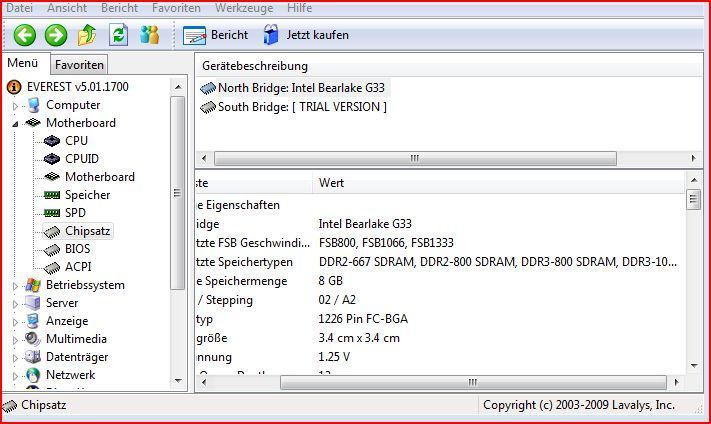Click the device list scroll left arrow
Screen dimensions: 711x424
point(204,158)
